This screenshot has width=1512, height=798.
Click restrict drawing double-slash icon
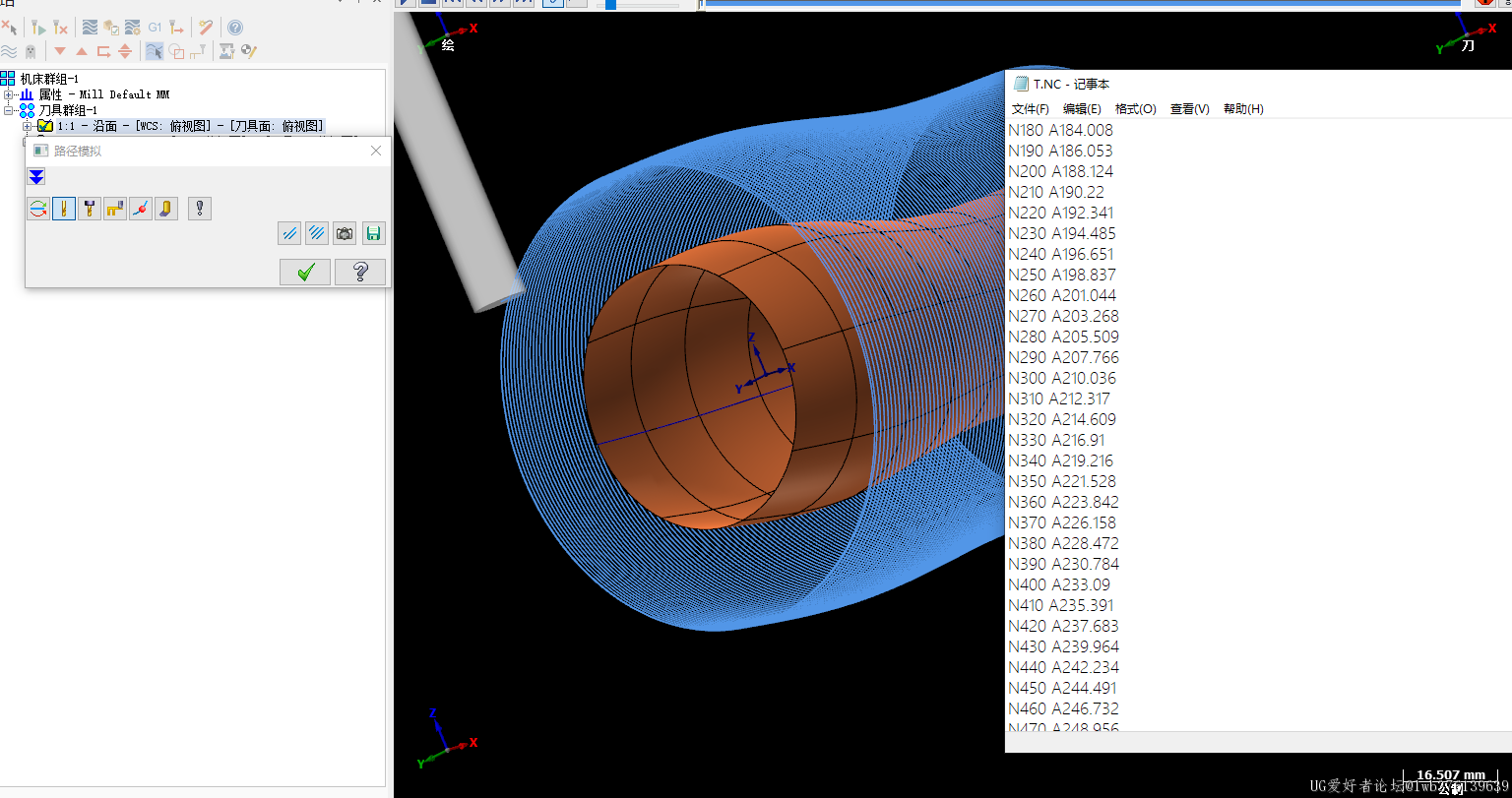(x=289, y=233)
